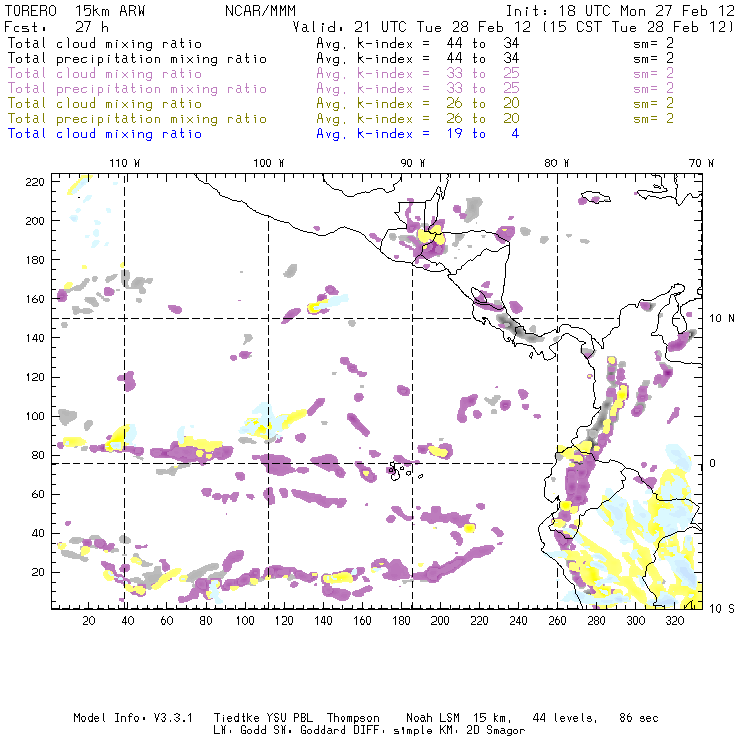
Task: Select the 'Init: 18 UTC Mon 27 Feb 12' text
Action: pos(620,11)
